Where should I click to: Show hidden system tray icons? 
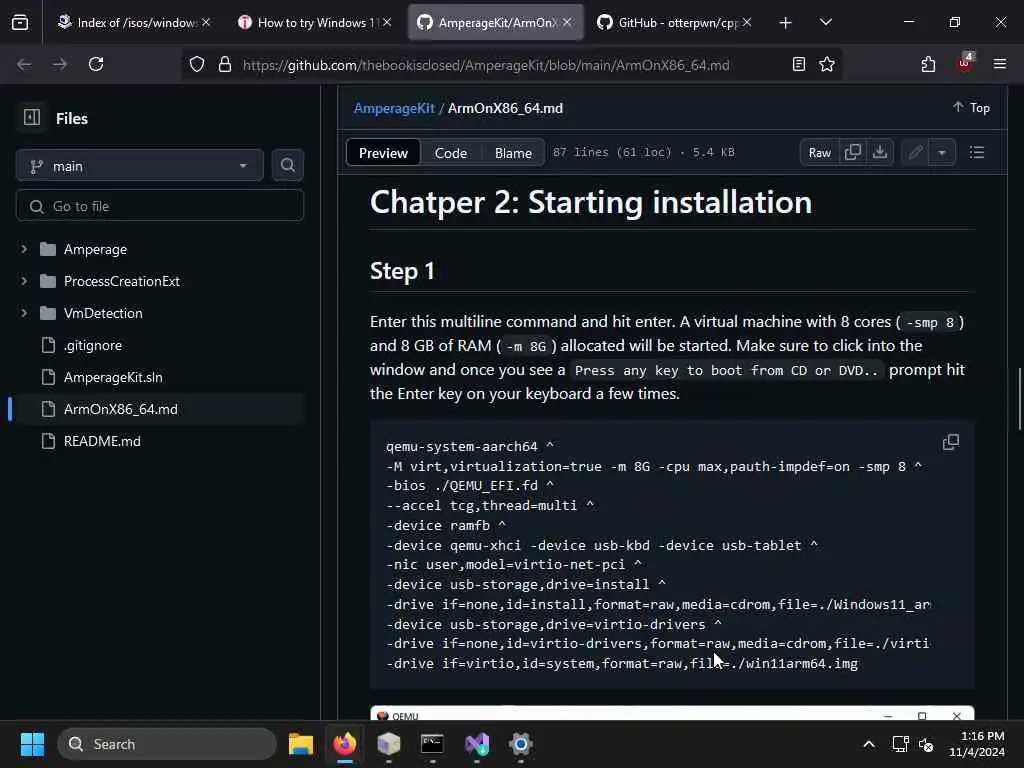(869, 744)
